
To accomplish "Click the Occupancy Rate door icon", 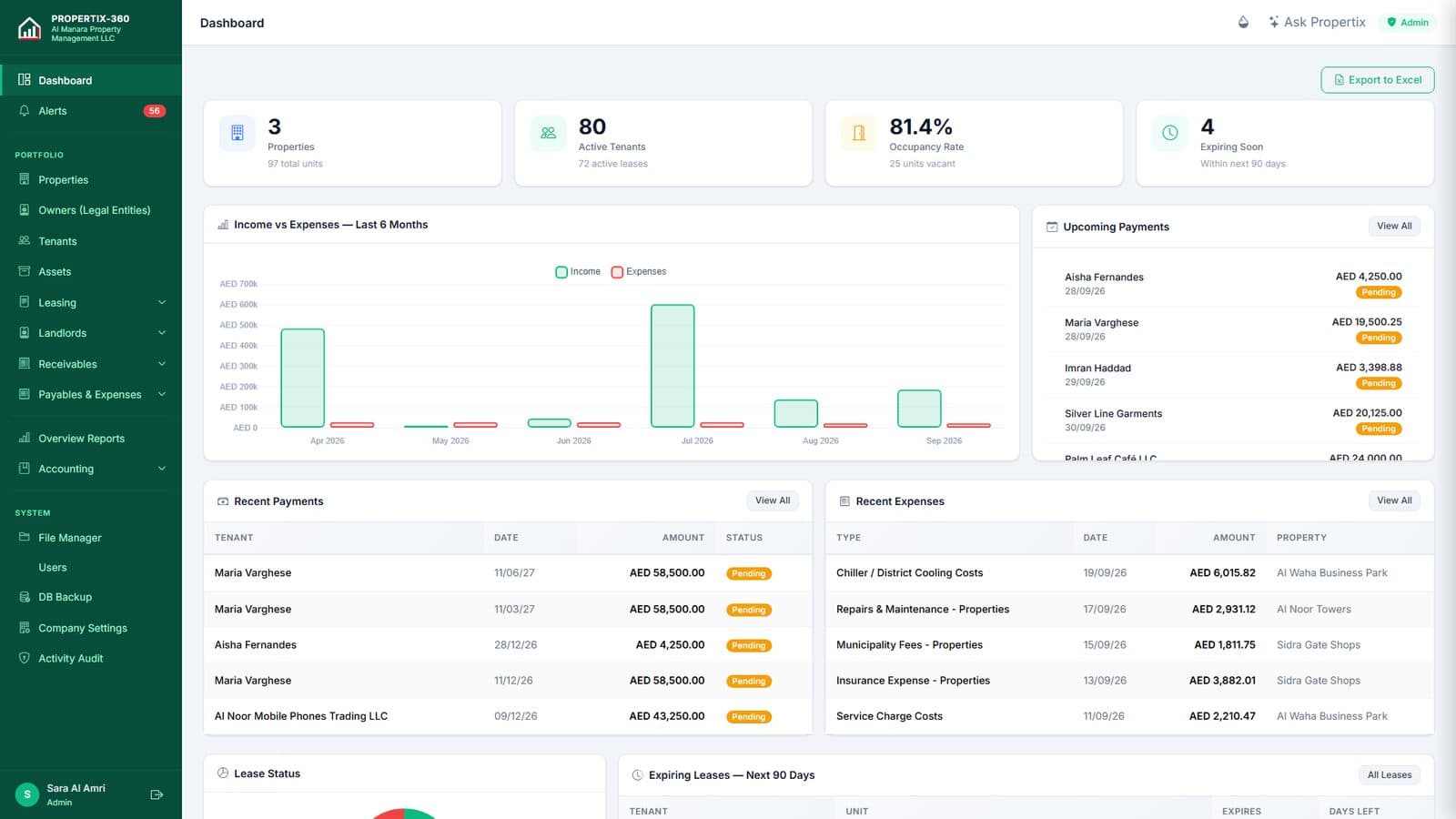I will pyautogui.click(x=859, y=133).
